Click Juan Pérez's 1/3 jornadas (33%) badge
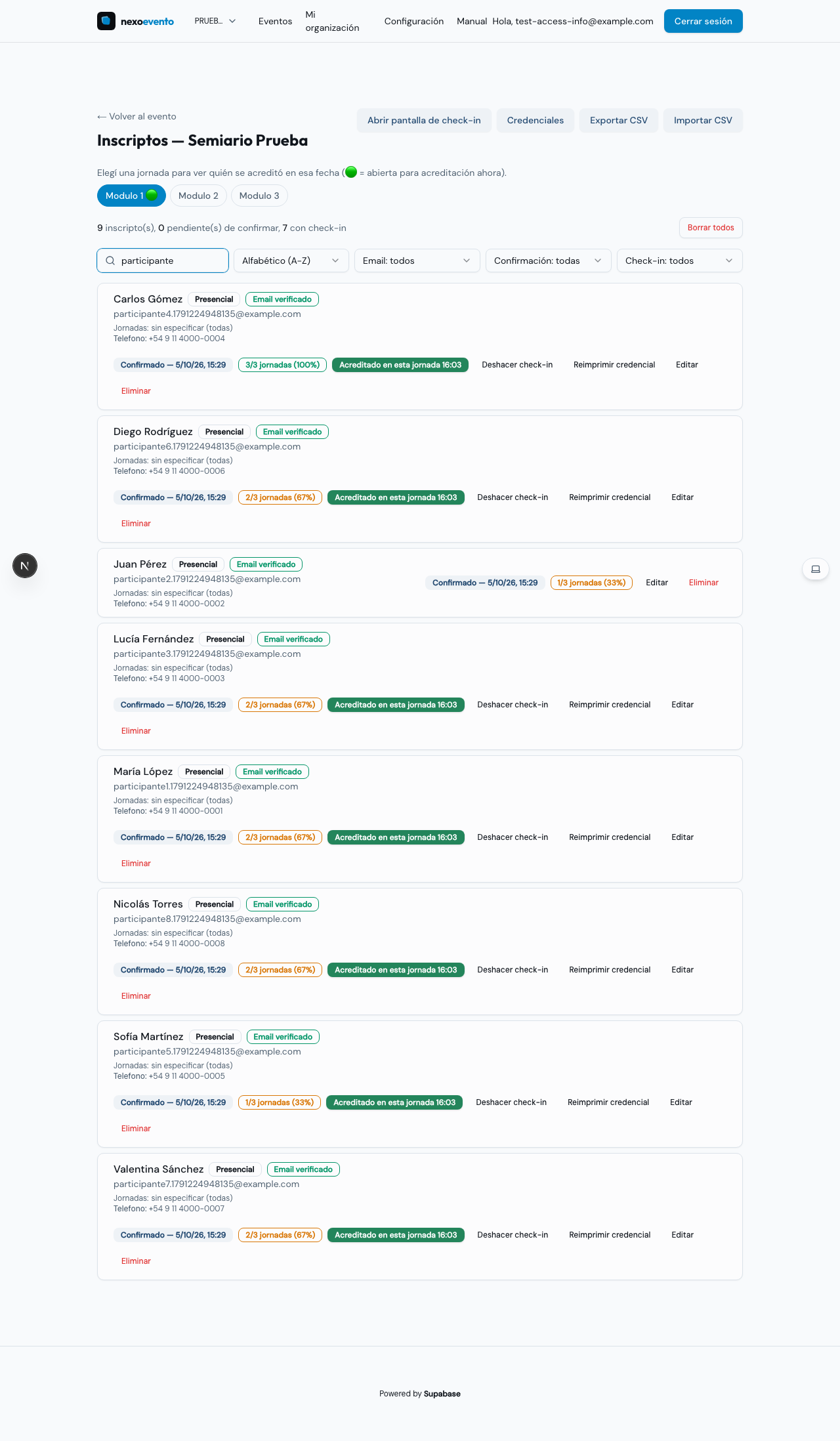This screenshot has width=840, height=1441. (591, 583)
